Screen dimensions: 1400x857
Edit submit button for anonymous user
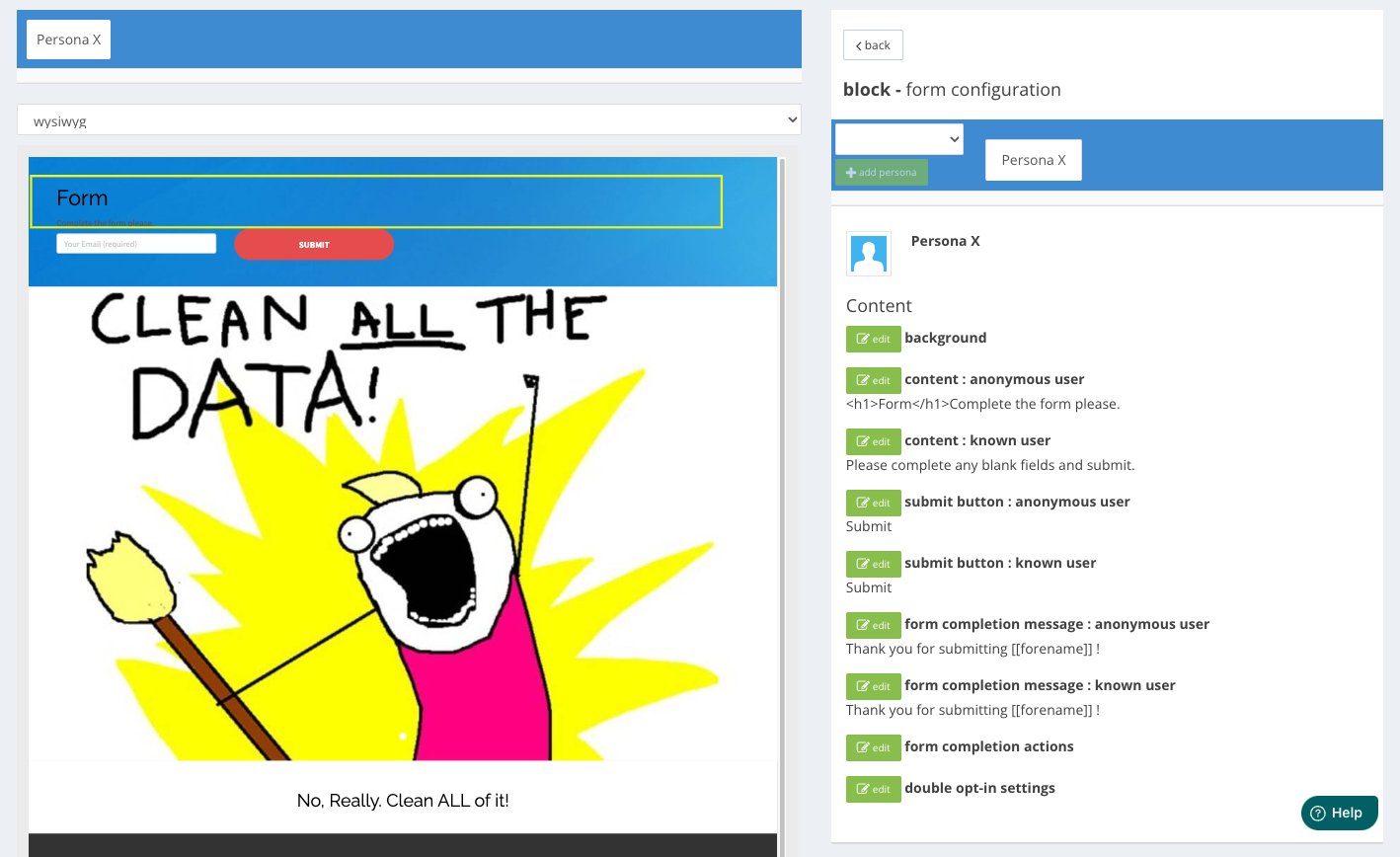(874, 503)
